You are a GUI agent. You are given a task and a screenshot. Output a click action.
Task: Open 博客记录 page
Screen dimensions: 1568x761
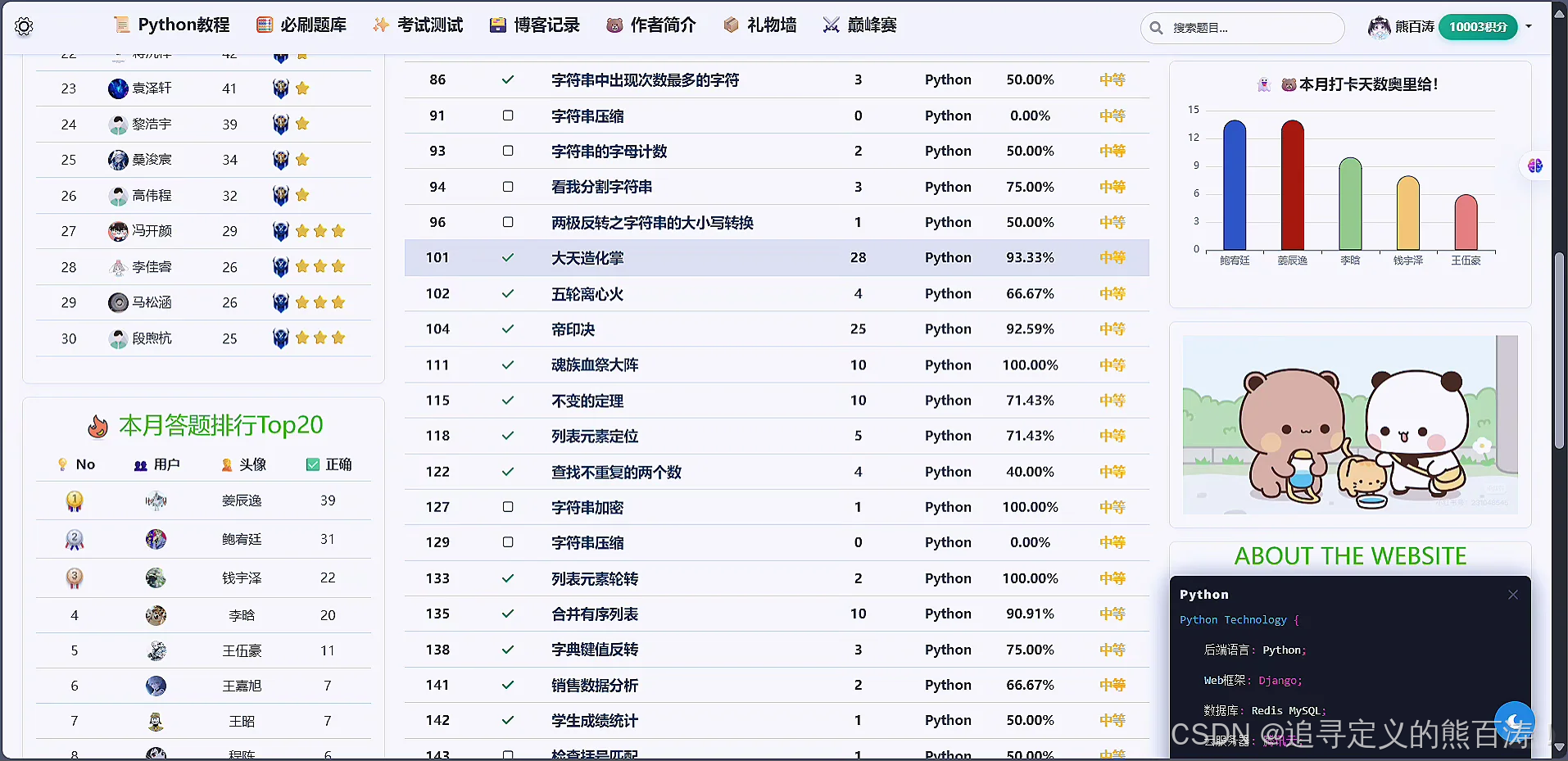[x=534, y=25]
